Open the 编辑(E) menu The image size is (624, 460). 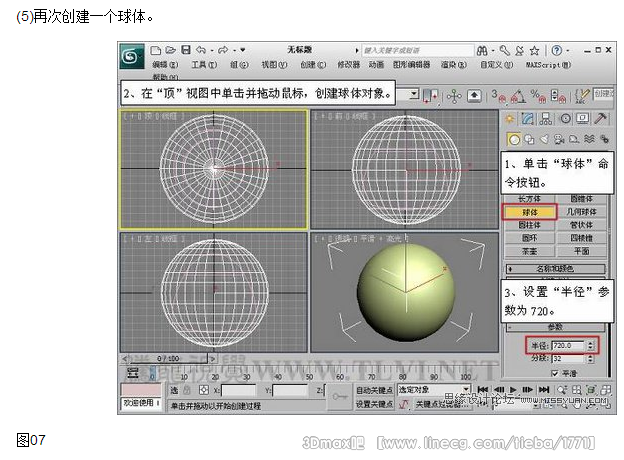[x=165, y=64]
